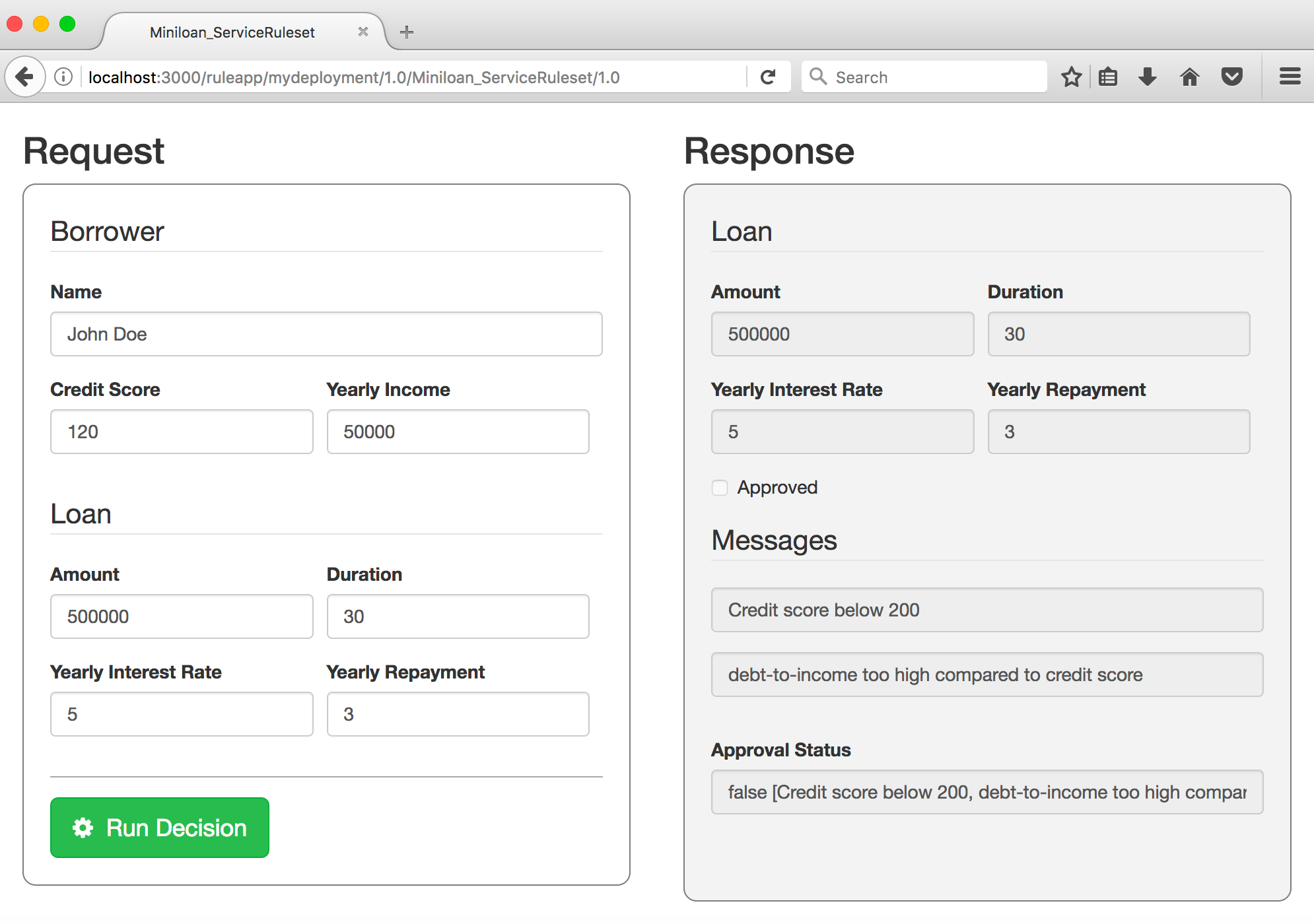This screenshot has width=1314, height=924.
Task: Toggle the Approved checkbox
Action: coord(720,488)
